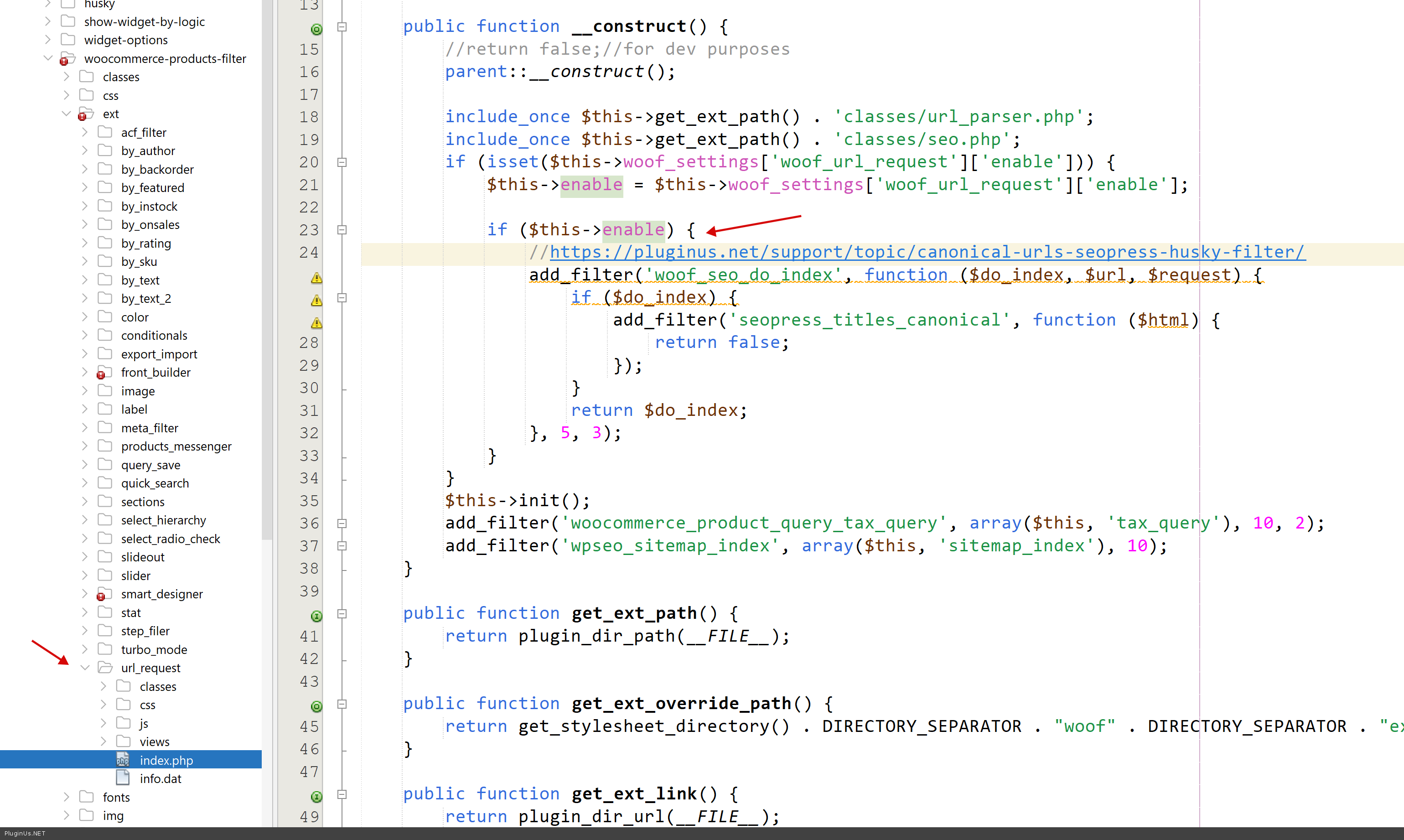The height and width of the screenshot is (840, 1404).
Task: Click warning icon beside seopress_titles_canonical line
Action: pos(316,323)
